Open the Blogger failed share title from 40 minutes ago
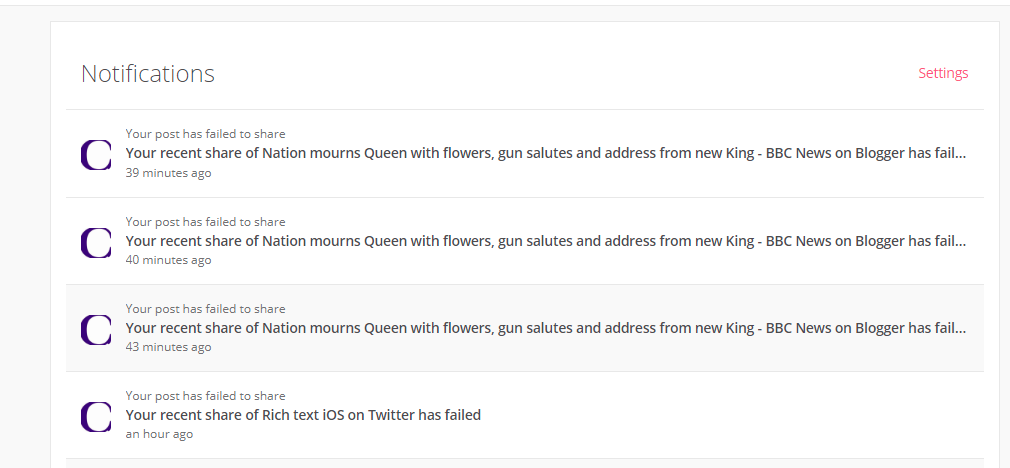 [546, 241]
